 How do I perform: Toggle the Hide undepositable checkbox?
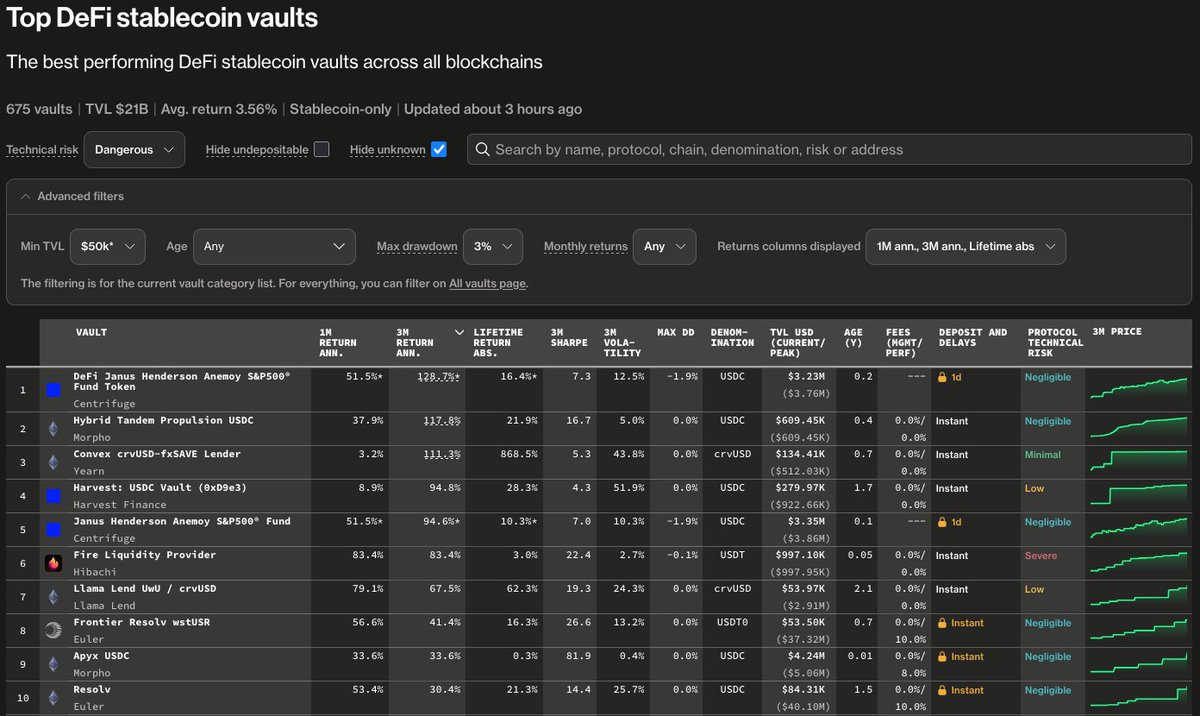(321, 149)
